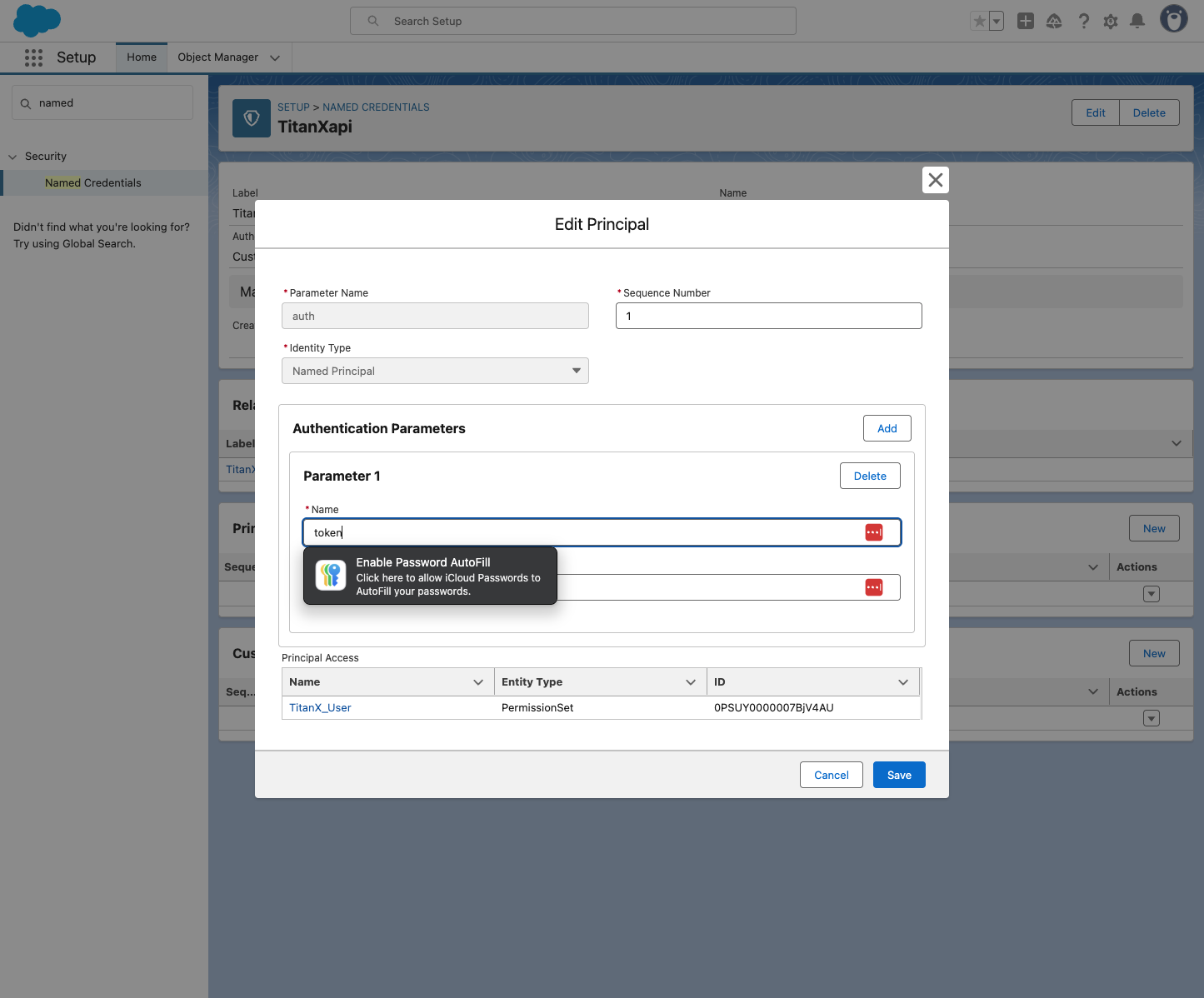Select the PermissionSet entity type cell
Screen dimensions: 1204x998
click(600, 708)
